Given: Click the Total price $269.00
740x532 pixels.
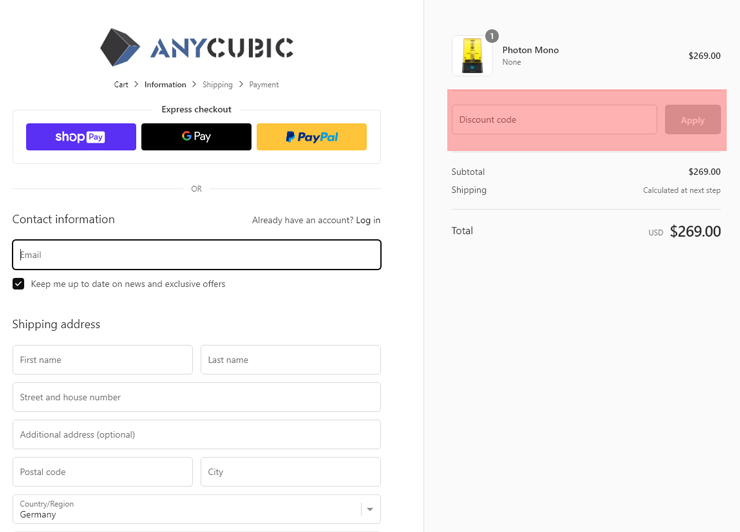Looking at the screenshot, I should click(x=695, y=231).
